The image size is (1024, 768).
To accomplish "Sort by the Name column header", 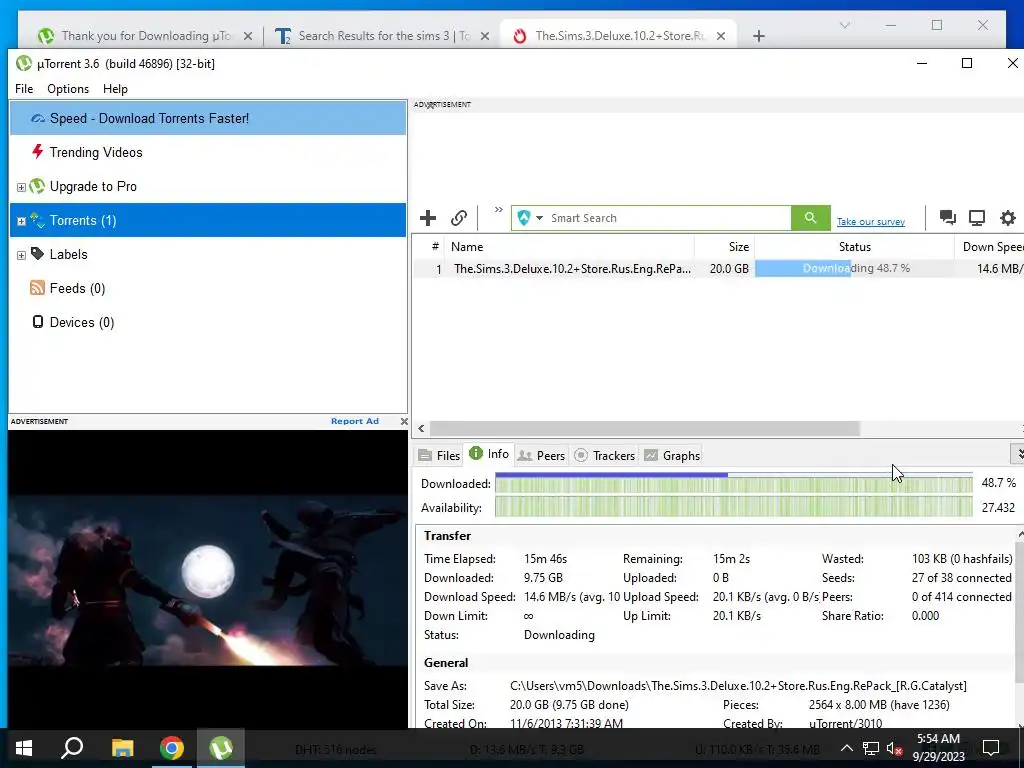I will 569,247.
